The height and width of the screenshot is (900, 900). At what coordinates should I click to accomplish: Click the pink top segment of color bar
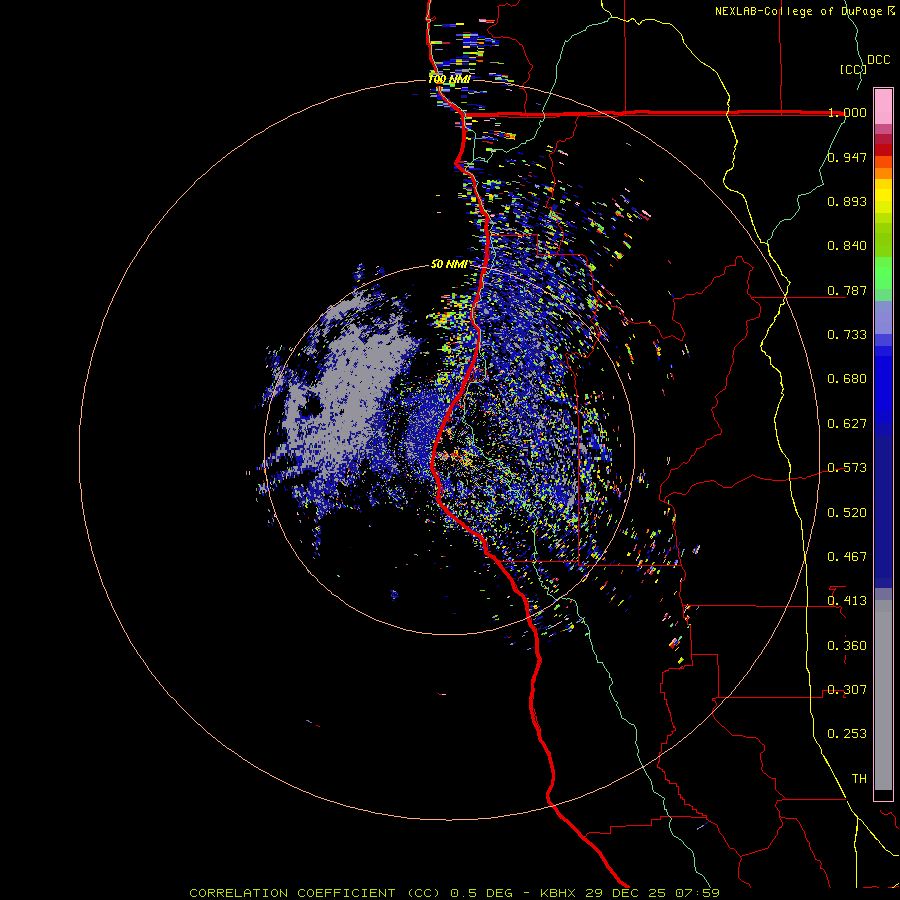click(883, 107)
